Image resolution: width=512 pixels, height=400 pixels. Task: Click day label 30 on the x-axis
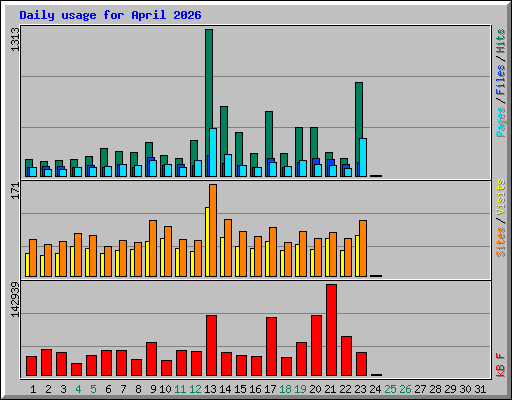(x=465, y=389)
